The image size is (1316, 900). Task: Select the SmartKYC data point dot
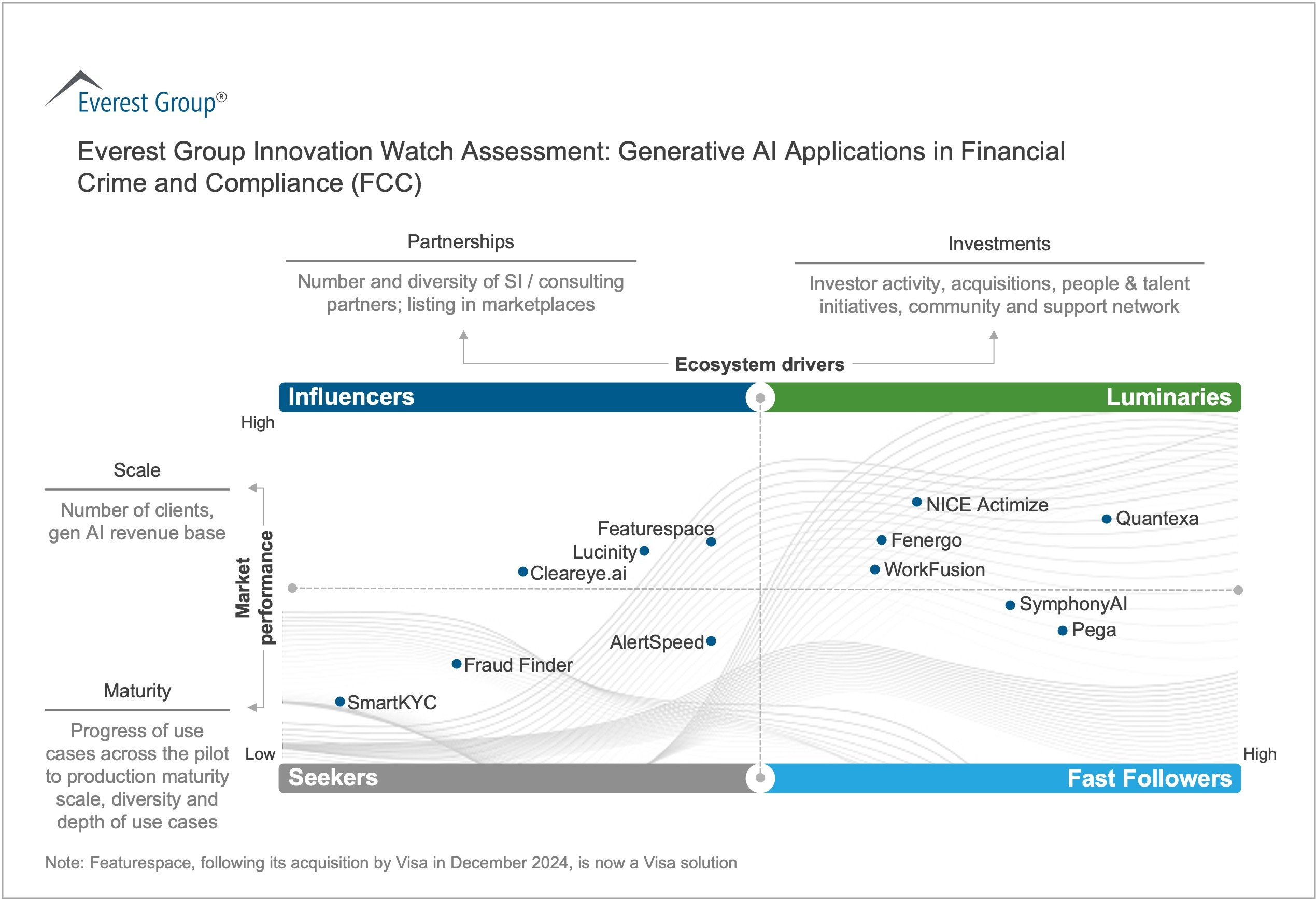[340, 702]
